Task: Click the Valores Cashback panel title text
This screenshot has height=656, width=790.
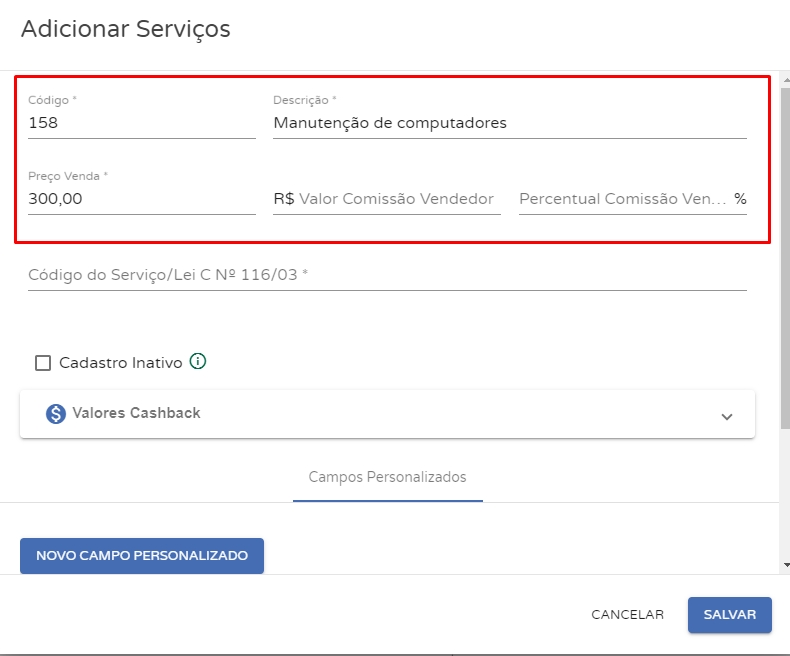Action: 136,413
